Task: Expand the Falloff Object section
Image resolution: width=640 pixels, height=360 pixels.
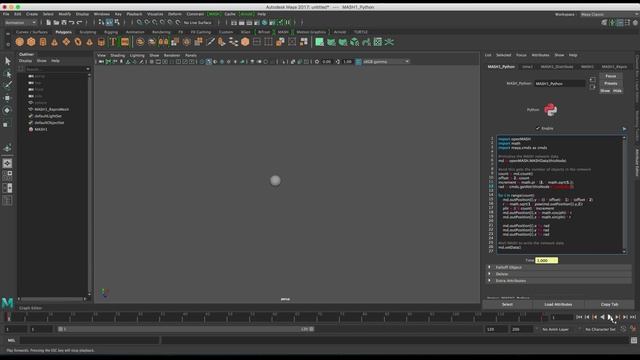Action: [559, 267]
